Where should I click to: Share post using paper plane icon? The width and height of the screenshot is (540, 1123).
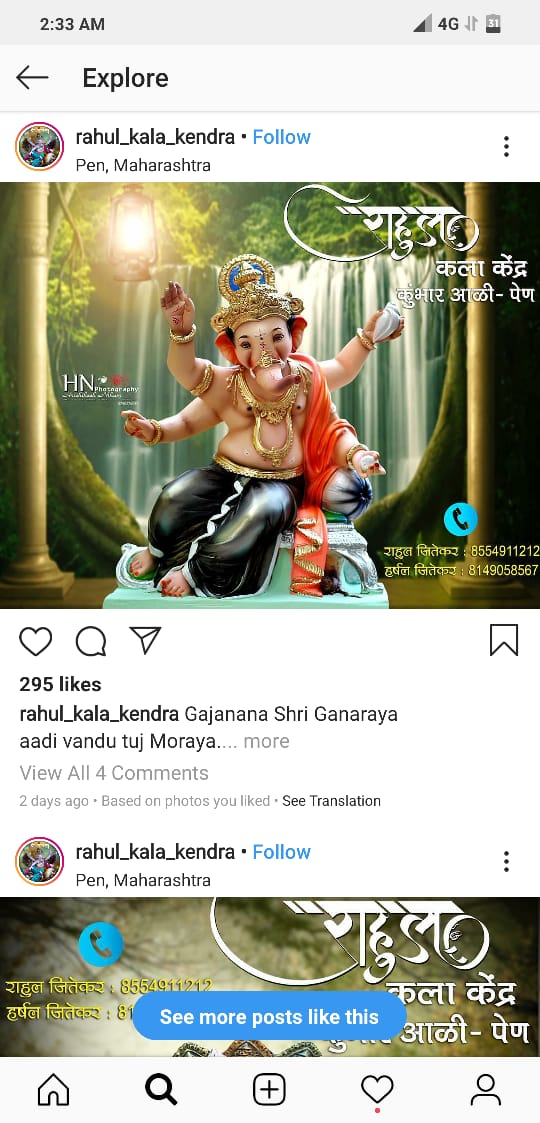coord(145,640)
